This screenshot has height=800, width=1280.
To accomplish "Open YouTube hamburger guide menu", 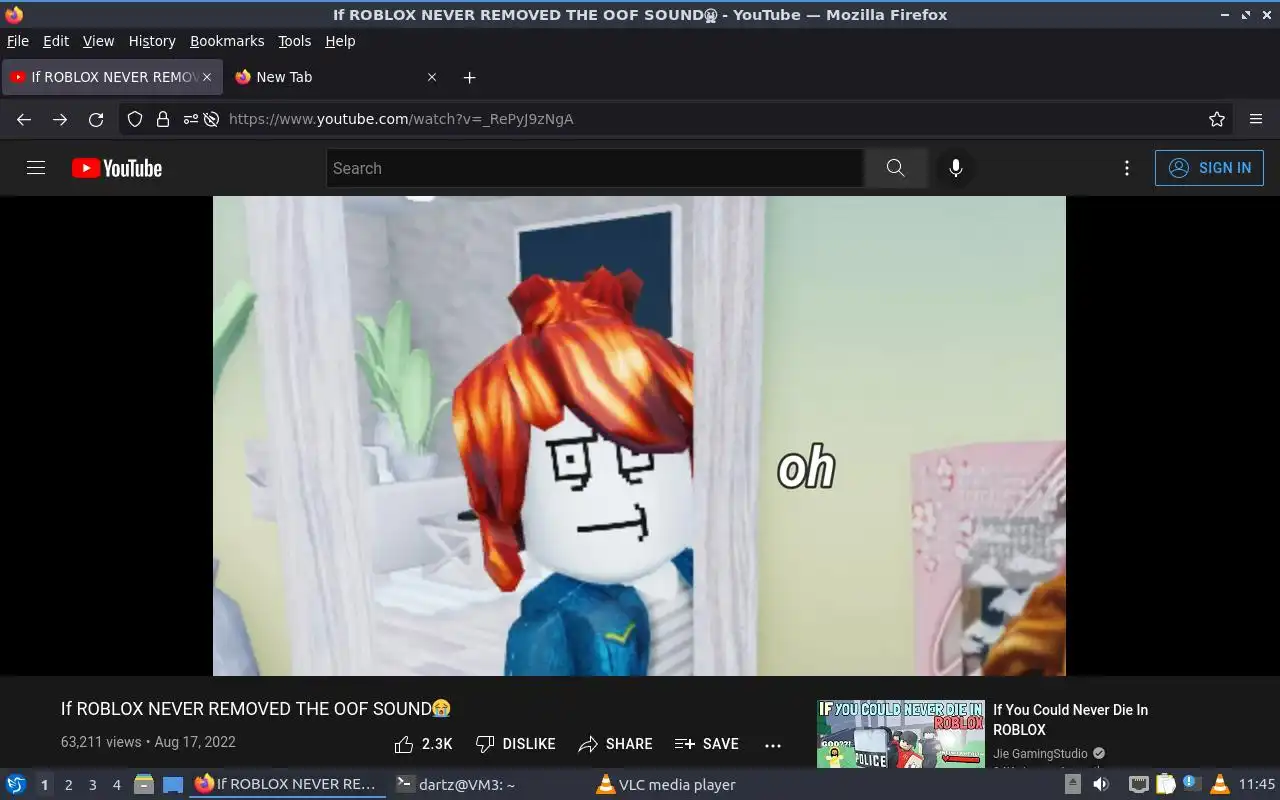I will 36,168.
